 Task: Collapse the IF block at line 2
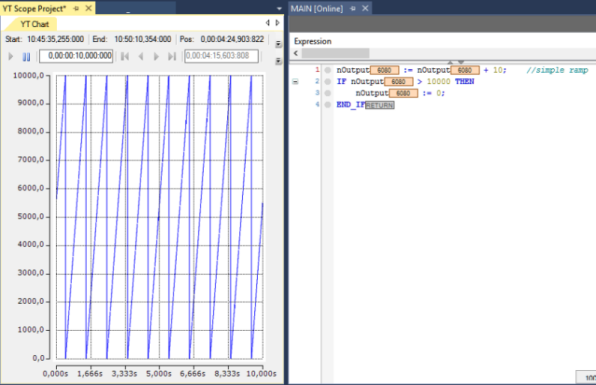(x=295, y=81)
